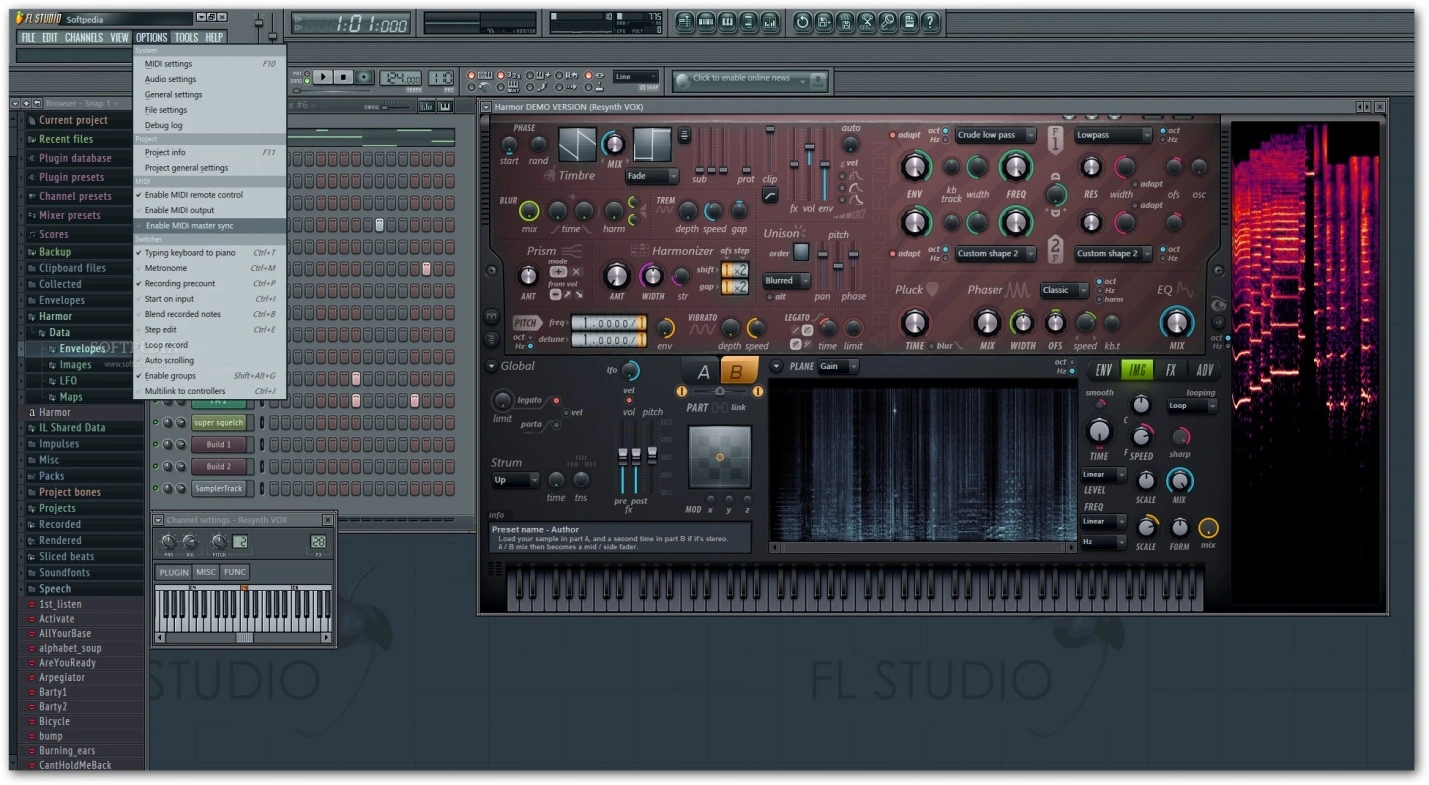Open the mixer icon in toolbar

pos(769,21)
